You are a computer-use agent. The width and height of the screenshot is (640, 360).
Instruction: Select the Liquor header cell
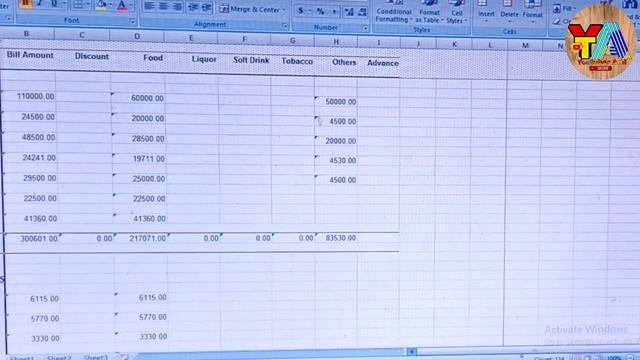(x=204, y=59)
